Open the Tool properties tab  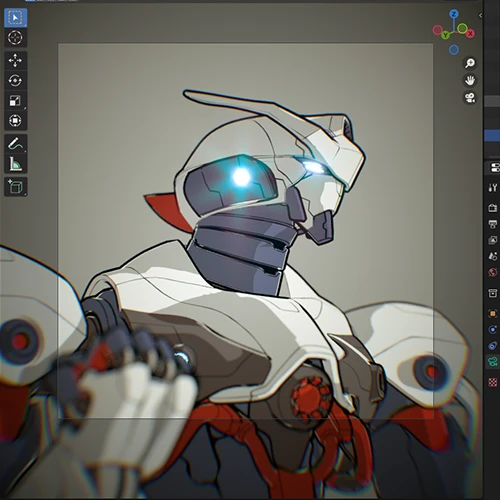[x=493, y=188]
